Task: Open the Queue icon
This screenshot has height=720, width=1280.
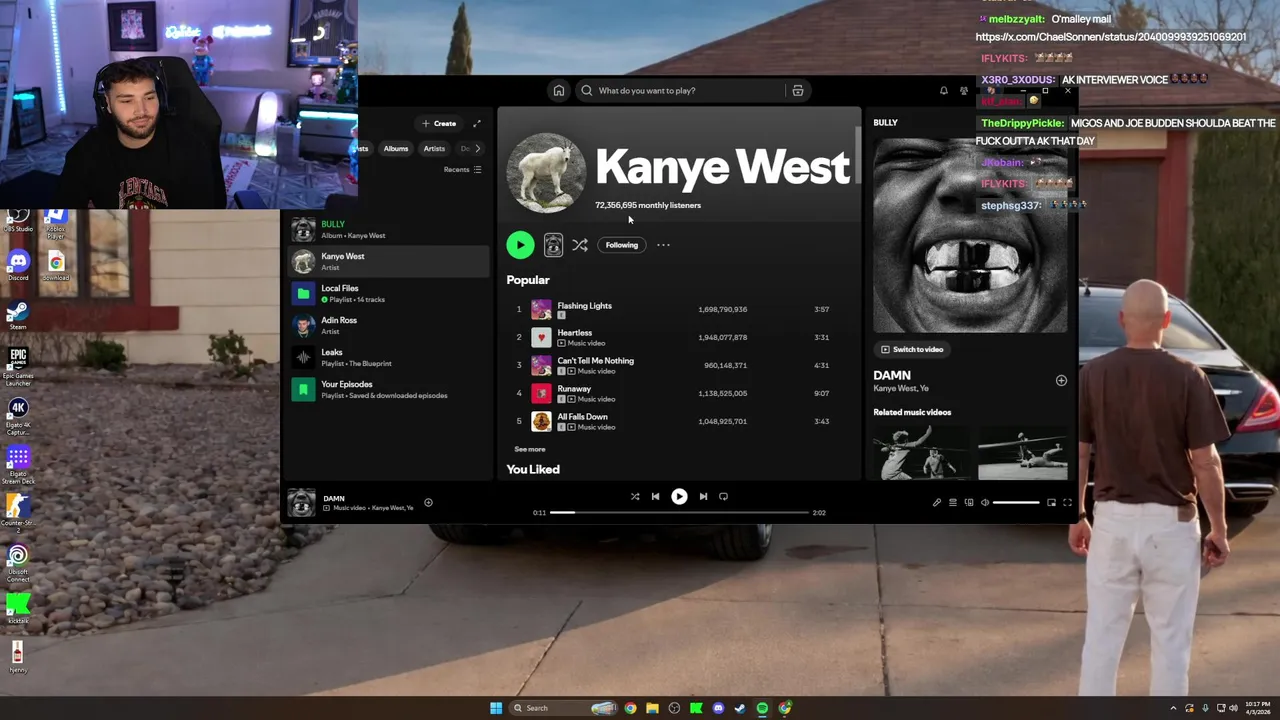Action: tap(953, 502)
